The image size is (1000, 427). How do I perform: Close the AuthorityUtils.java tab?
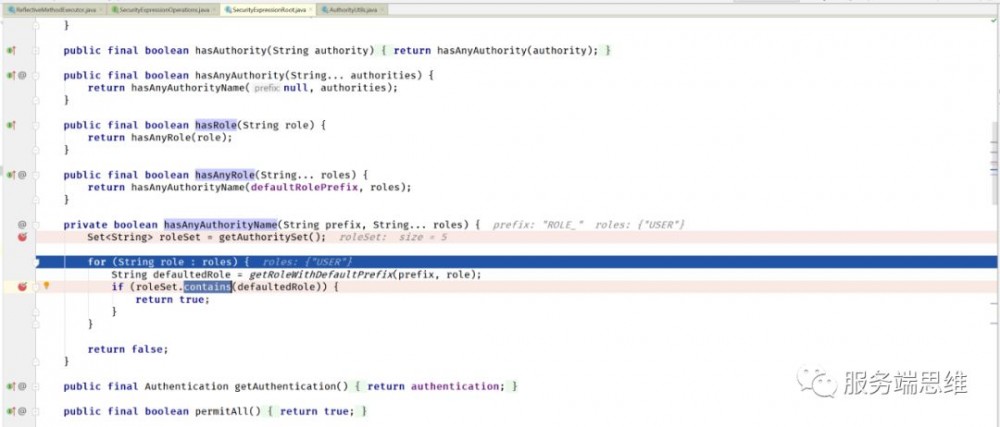[381, 10]
